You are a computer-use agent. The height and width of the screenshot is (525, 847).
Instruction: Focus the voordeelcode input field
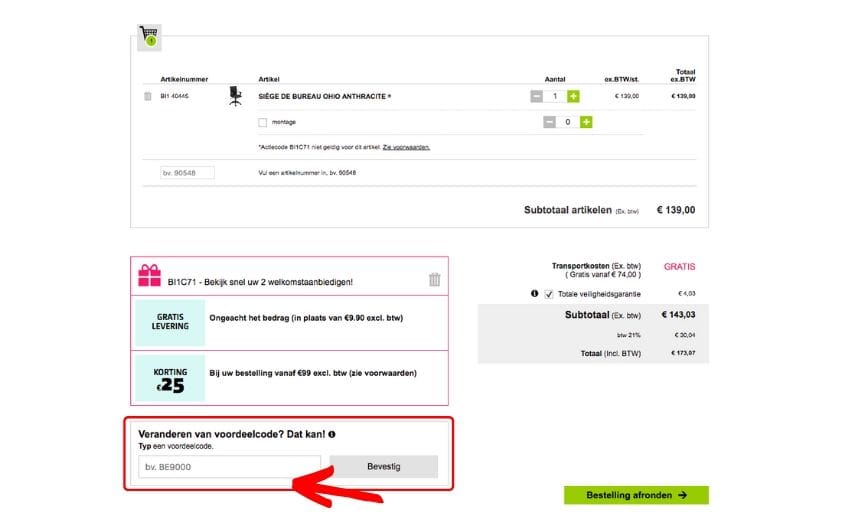229,466
